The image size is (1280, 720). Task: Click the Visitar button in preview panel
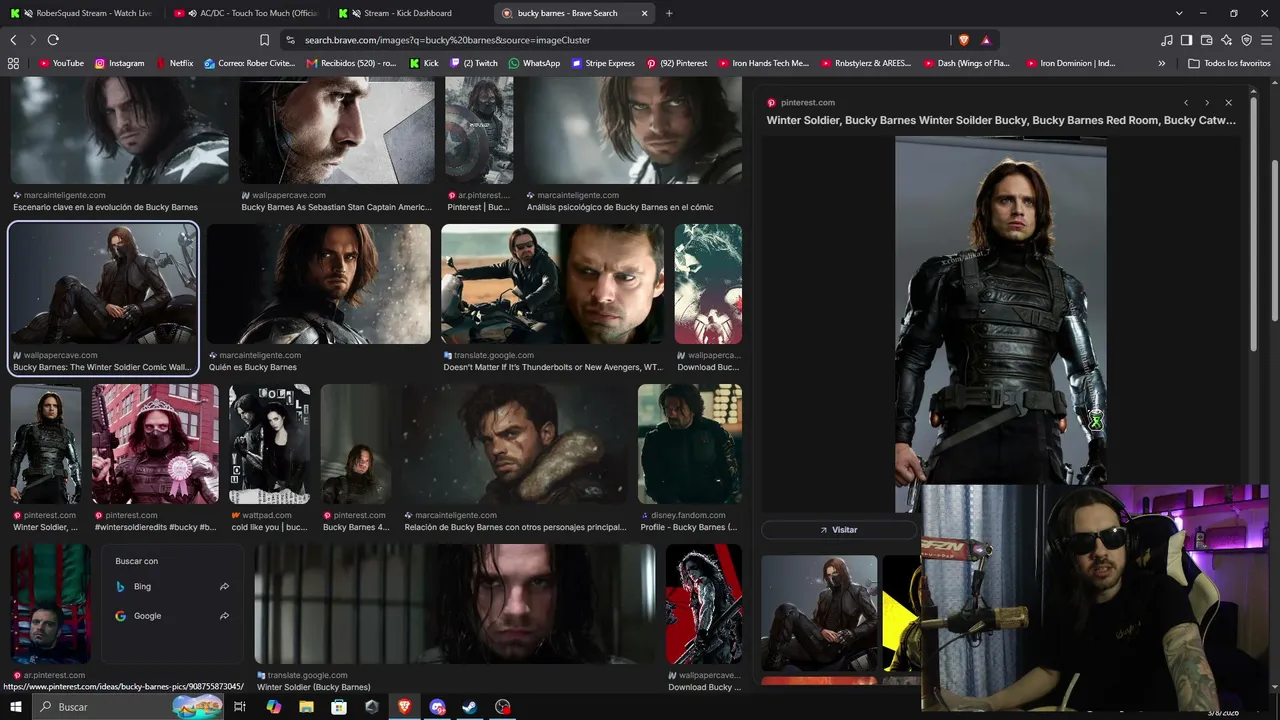click(x=839, y=530)
